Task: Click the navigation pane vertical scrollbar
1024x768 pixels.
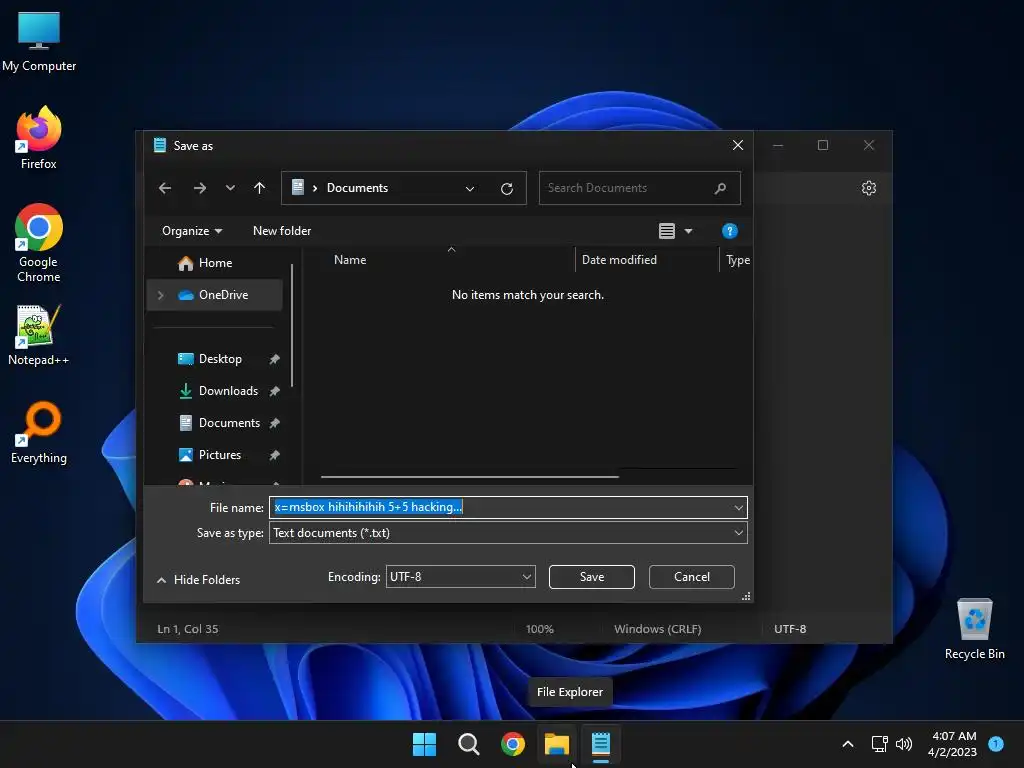Action: (292, 325)
